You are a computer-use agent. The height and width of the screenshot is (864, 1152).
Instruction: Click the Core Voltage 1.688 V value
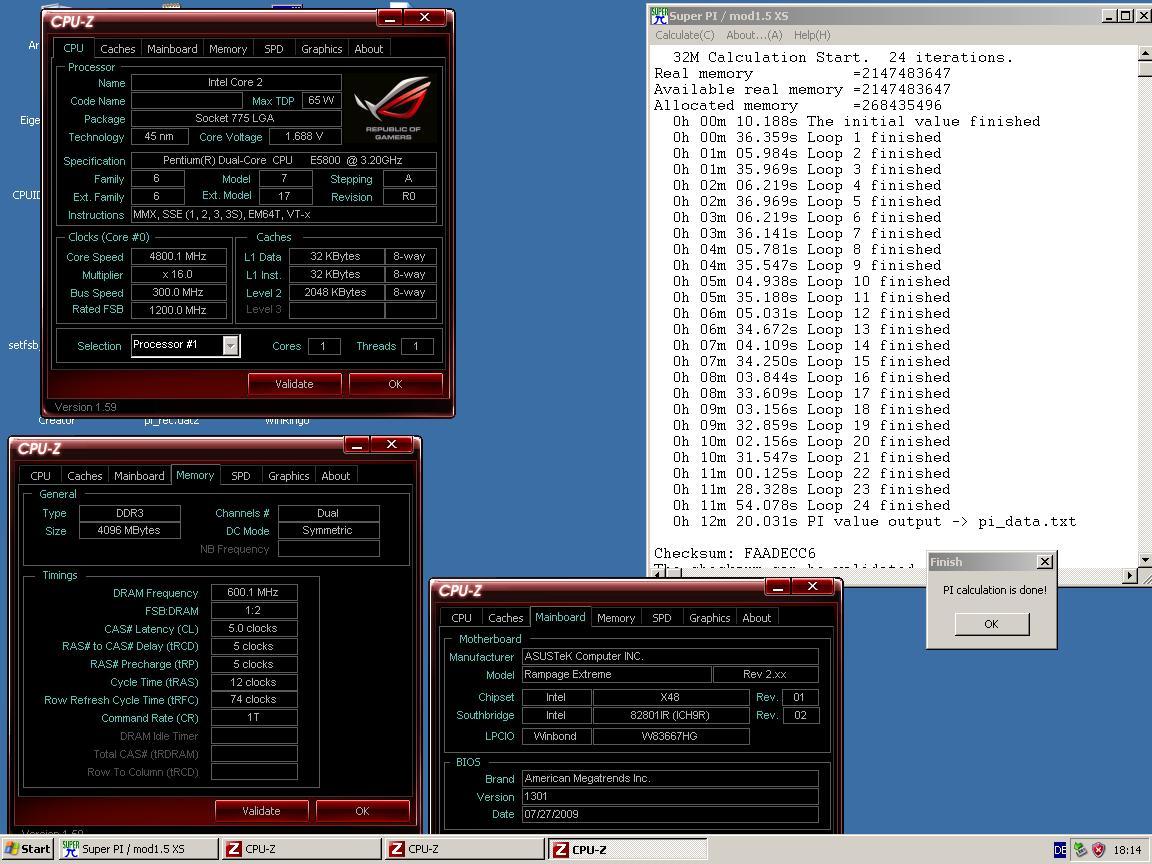click(x=304, y=136)
